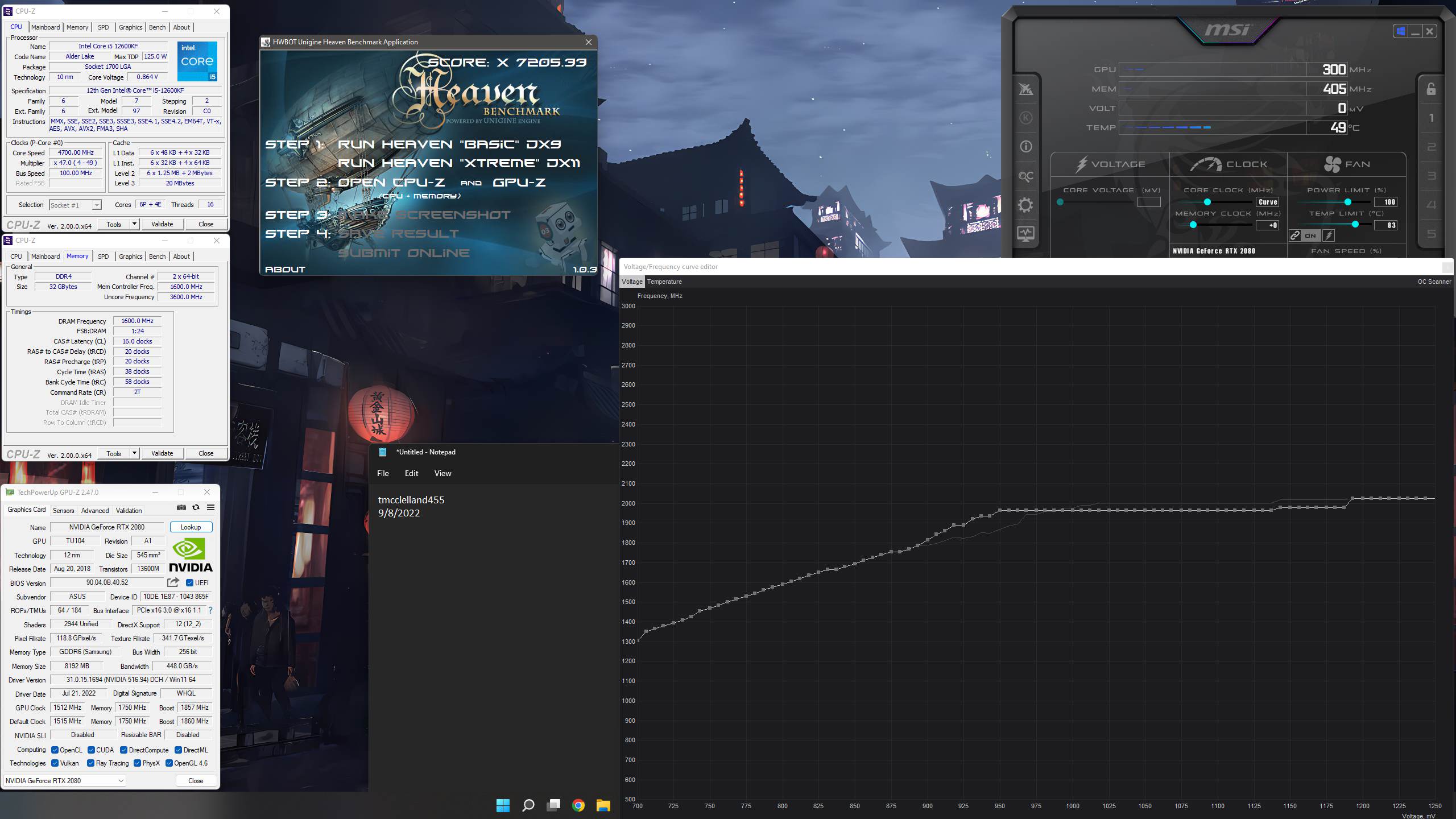Image resolution: width=1456 pixels, height=819 pixels.
Task: Click the Core Clock Curve value field
Action: click(1268, 202)
